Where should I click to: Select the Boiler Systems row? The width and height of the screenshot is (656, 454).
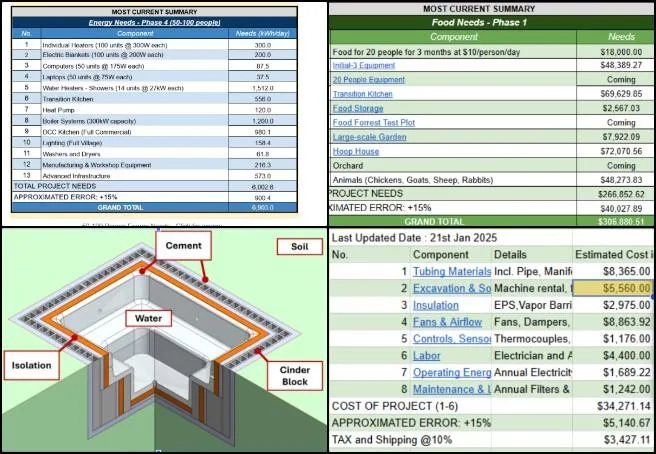tap(155, 121)
